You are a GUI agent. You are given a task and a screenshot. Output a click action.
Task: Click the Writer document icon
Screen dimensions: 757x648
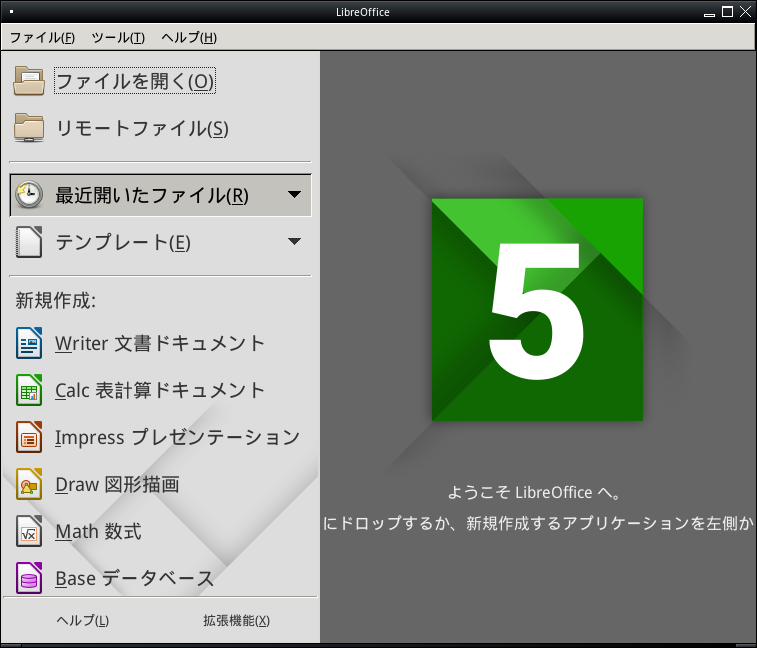[x=29, y=343]
